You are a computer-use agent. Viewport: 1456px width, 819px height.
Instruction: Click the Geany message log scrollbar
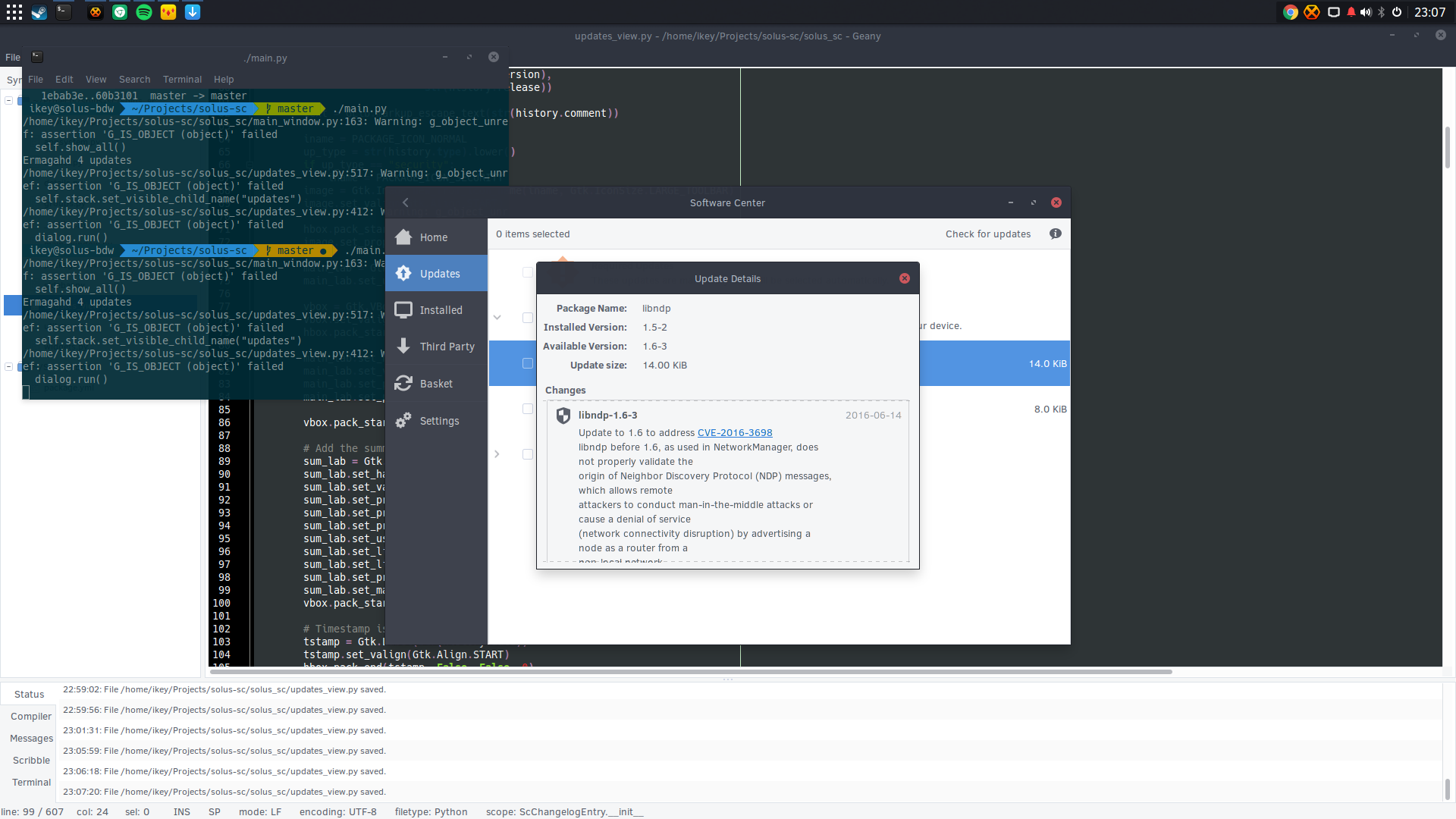point(1447,789)
